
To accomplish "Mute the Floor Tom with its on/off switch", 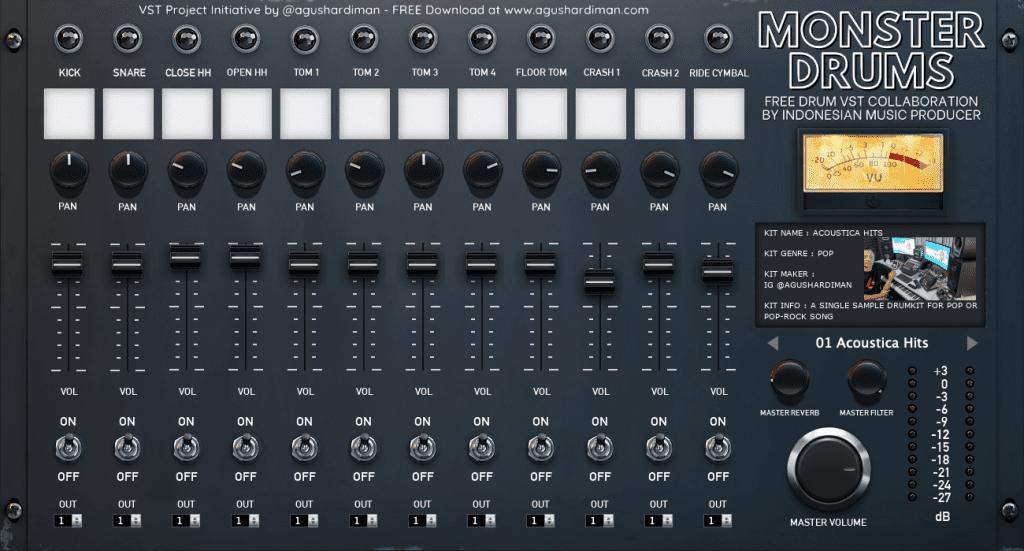I will pos(541,448).
